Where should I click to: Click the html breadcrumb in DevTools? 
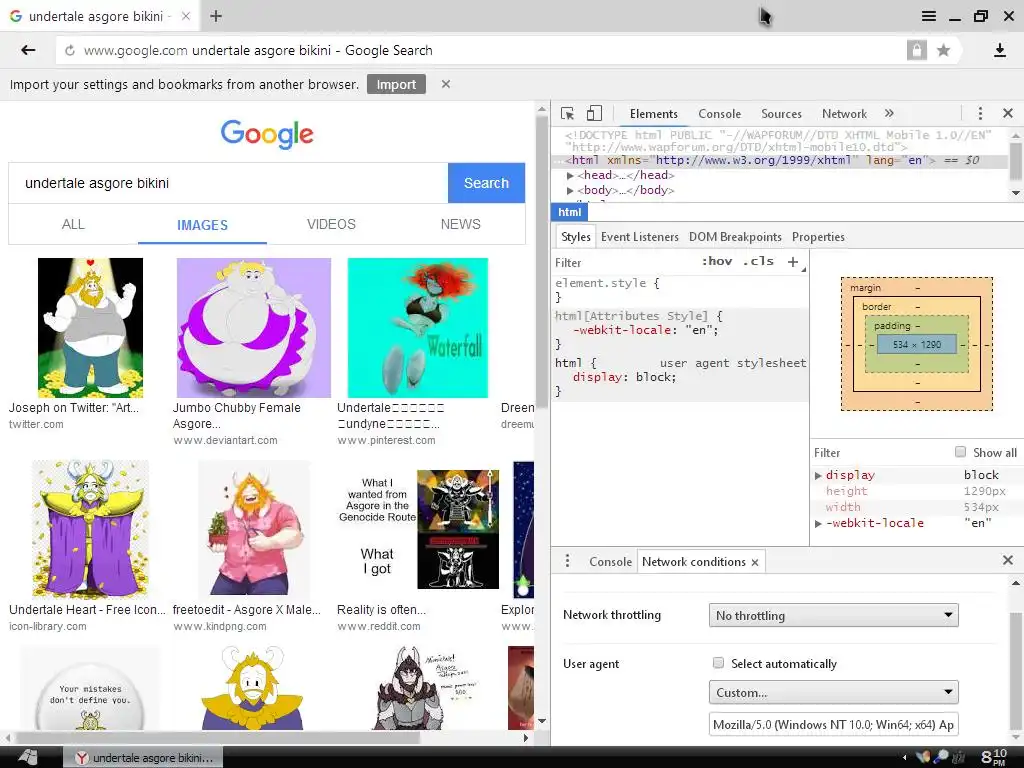click(569, 212)
